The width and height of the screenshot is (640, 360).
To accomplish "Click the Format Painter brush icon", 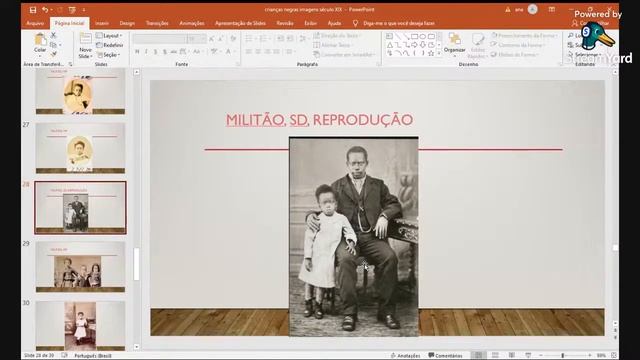I will (x=53, y=54).
